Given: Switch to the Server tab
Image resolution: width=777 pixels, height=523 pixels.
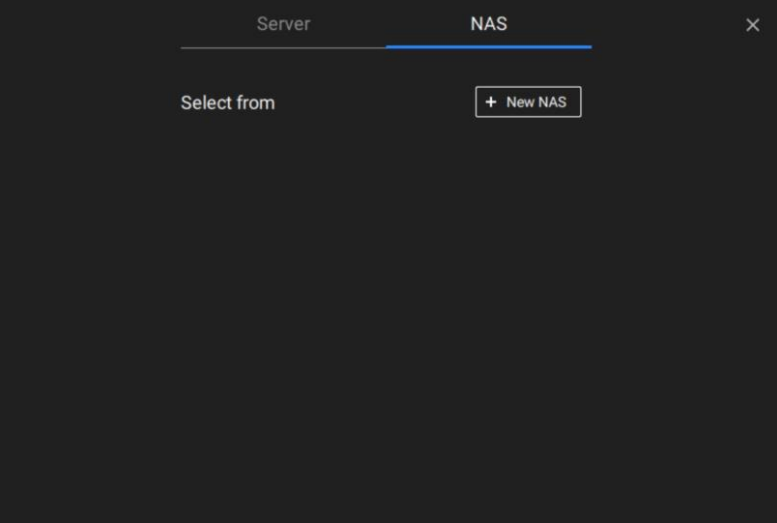Looking at the screenshot, I should coord(283,24).
